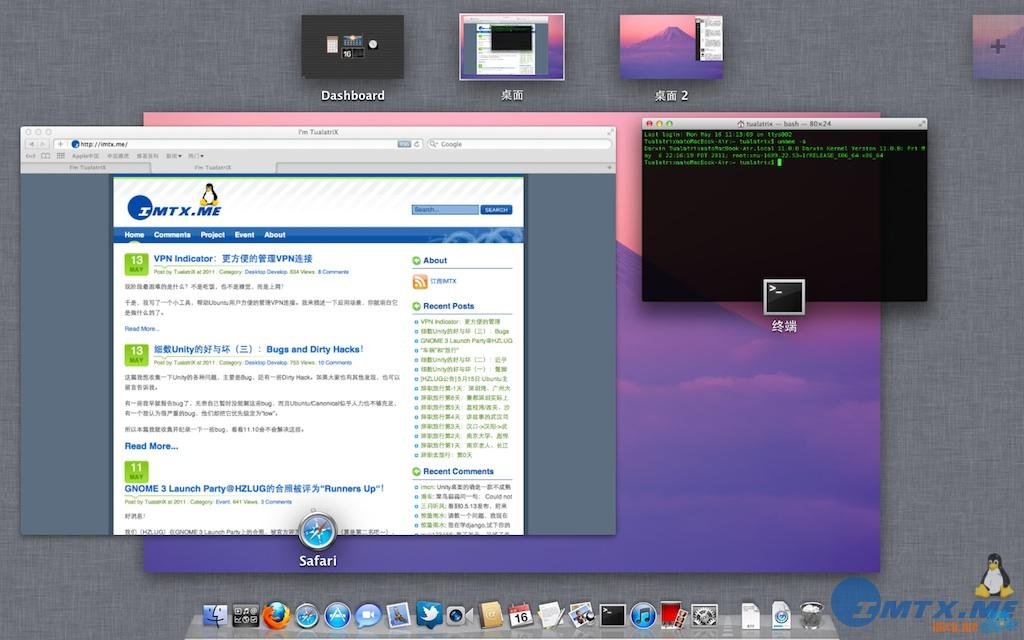Open a new Safari tab with the plus button

click(609, 168)
